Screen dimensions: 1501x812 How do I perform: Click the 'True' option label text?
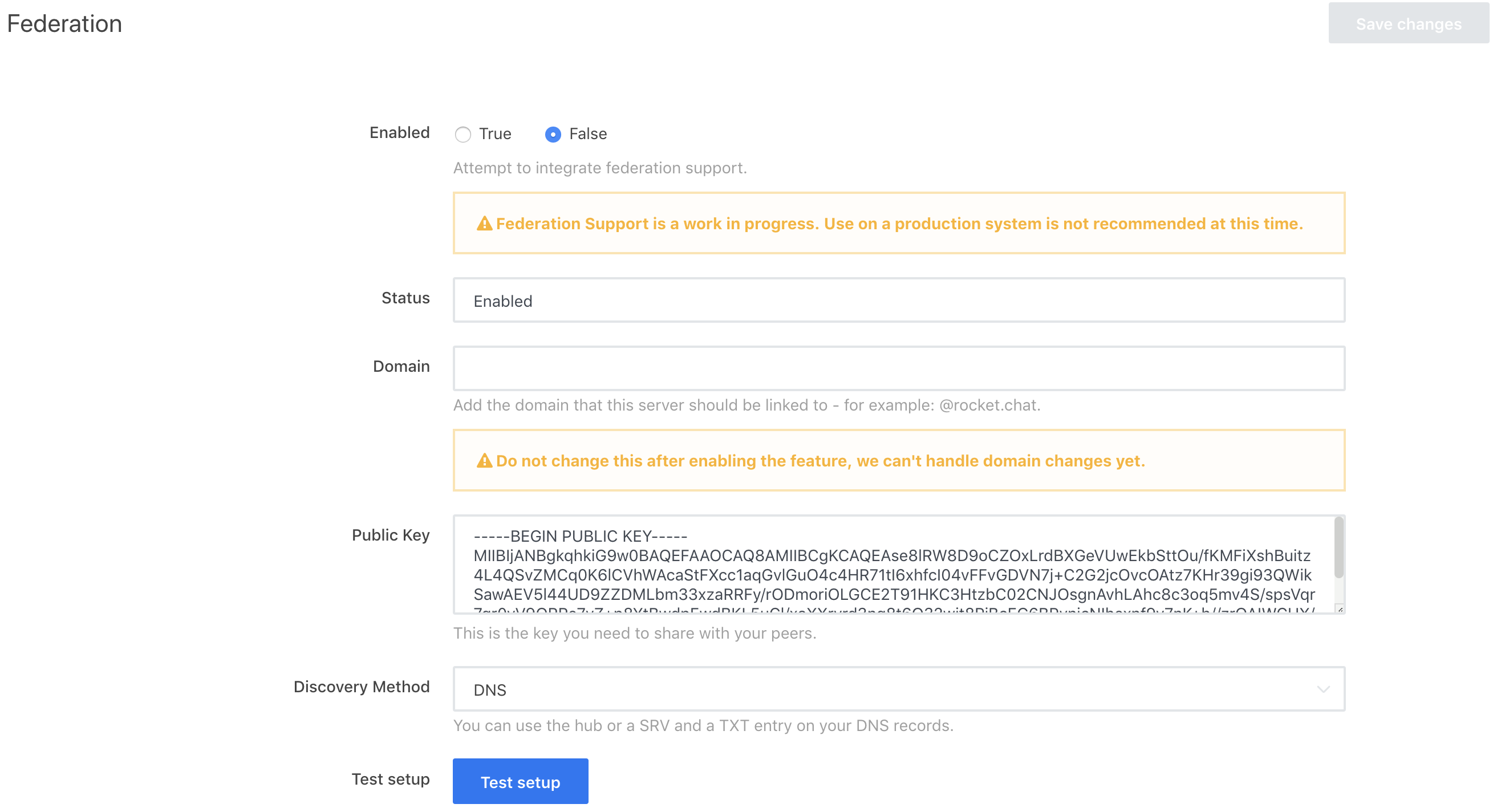point(494,134)
